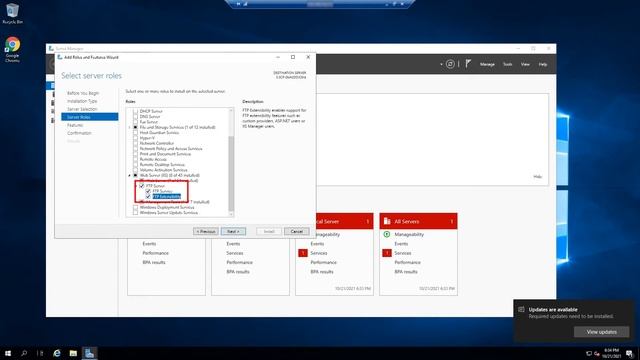The height and width of the screenshot is (360, 640).
Task: Select the Server Manager taskbar icon
Action: point(89,353)
